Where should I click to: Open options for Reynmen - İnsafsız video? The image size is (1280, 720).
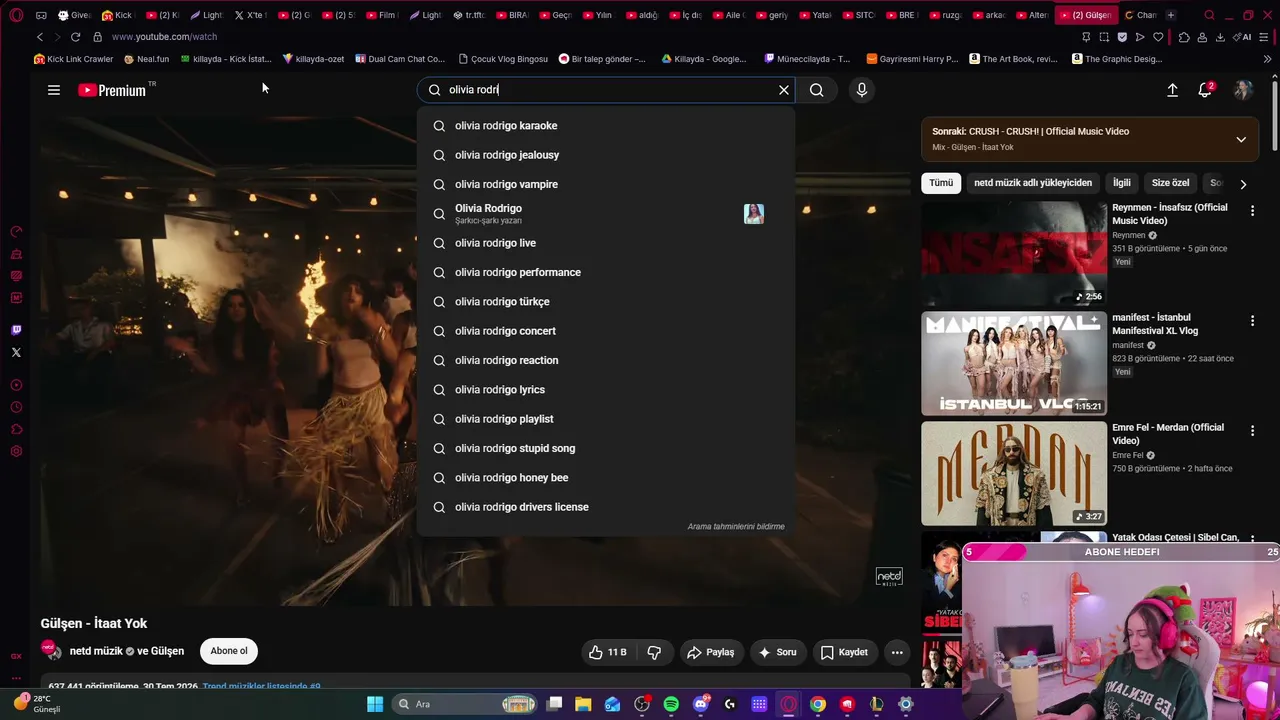pyautogui.click(x=1252, y=211)
